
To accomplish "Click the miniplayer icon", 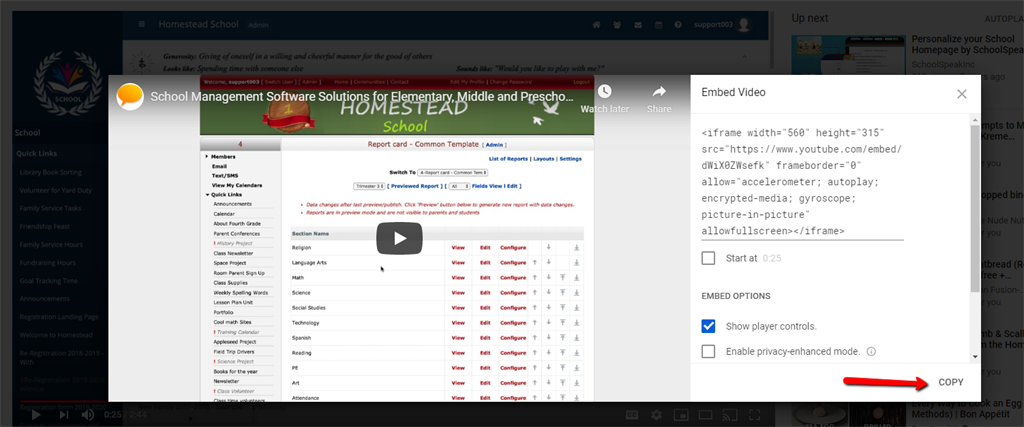I will 680,415.
